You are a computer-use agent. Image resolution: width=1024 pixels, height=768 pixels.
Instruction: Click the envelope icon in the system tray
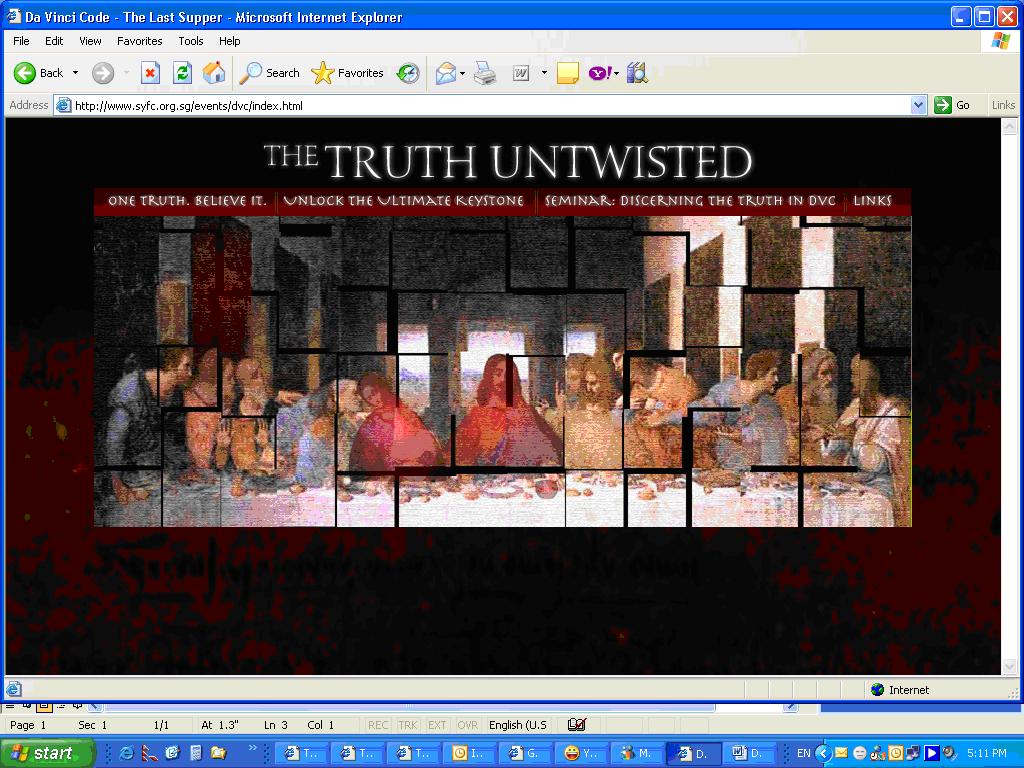(x=841, y=753)
